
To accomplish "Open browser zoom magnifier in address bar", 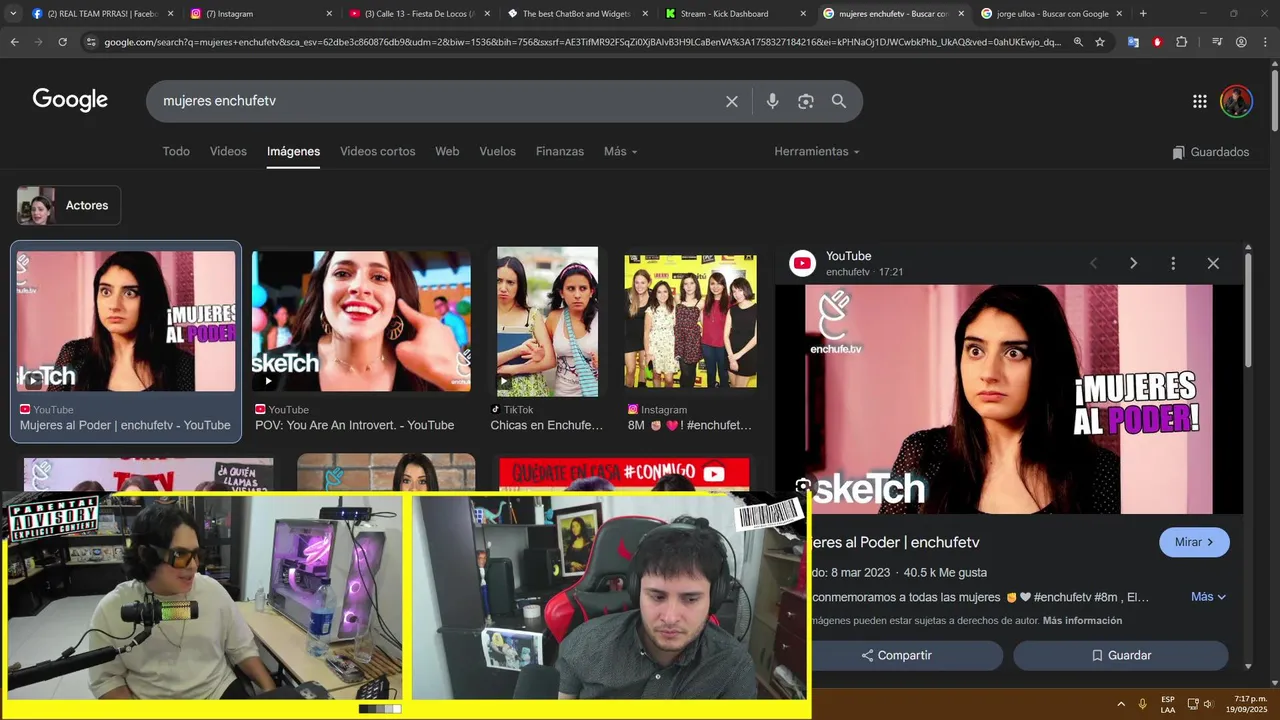I will pyautogui.click(x=1078, y=42).
